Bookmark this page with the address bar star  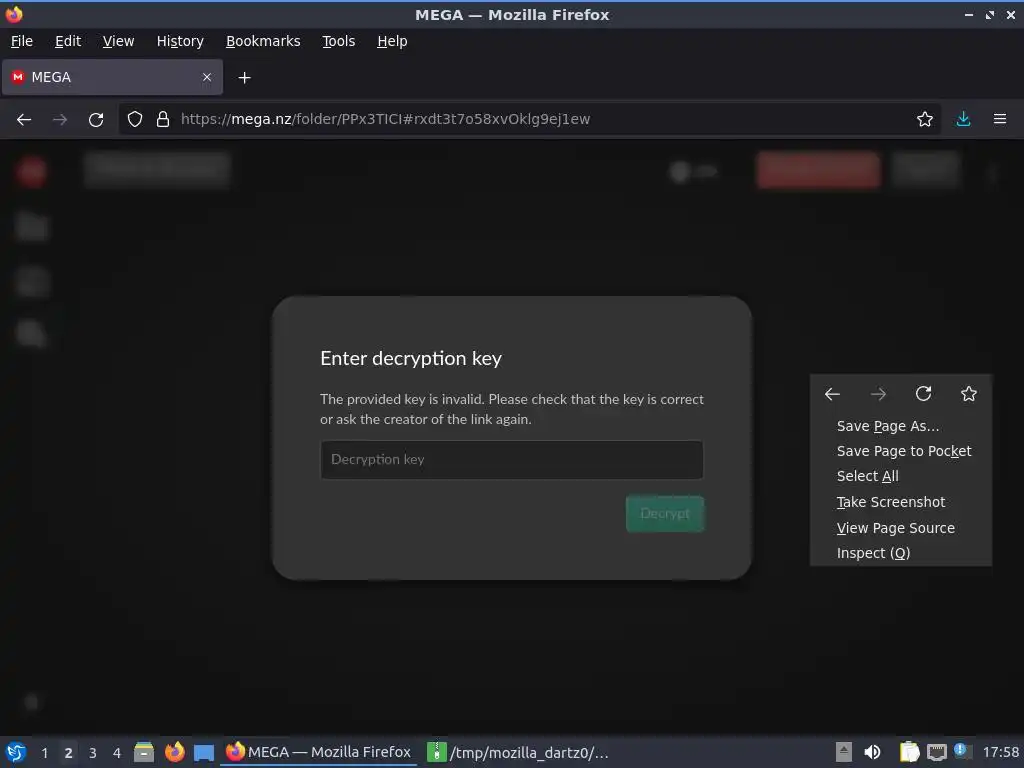[x=925, y=119]
